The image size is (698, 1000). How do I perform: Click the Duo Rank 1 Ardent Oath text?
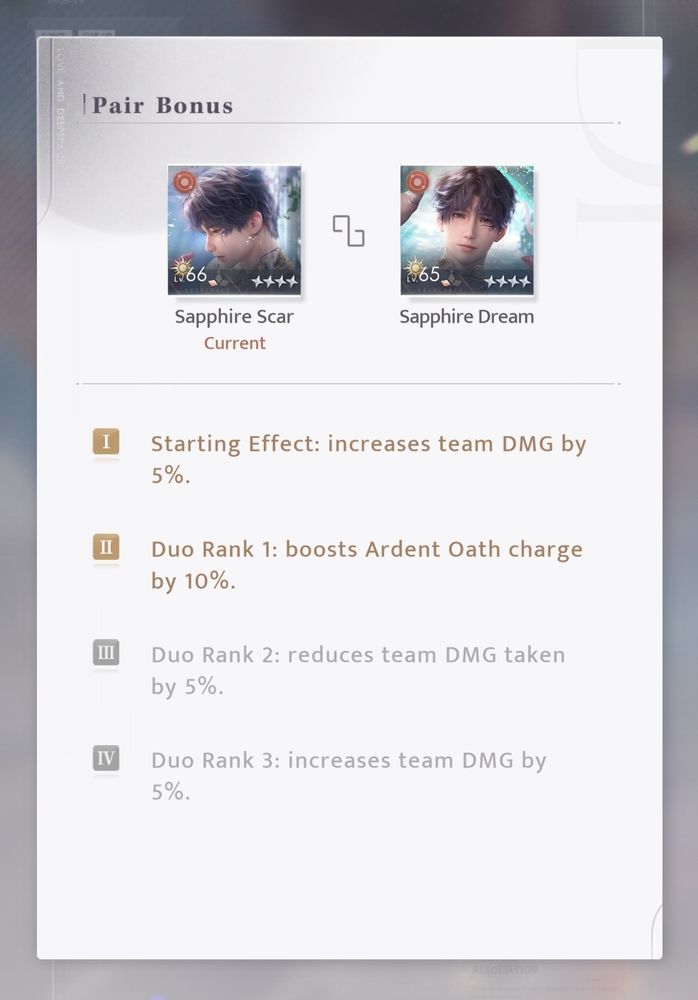[x=367, y=565]
